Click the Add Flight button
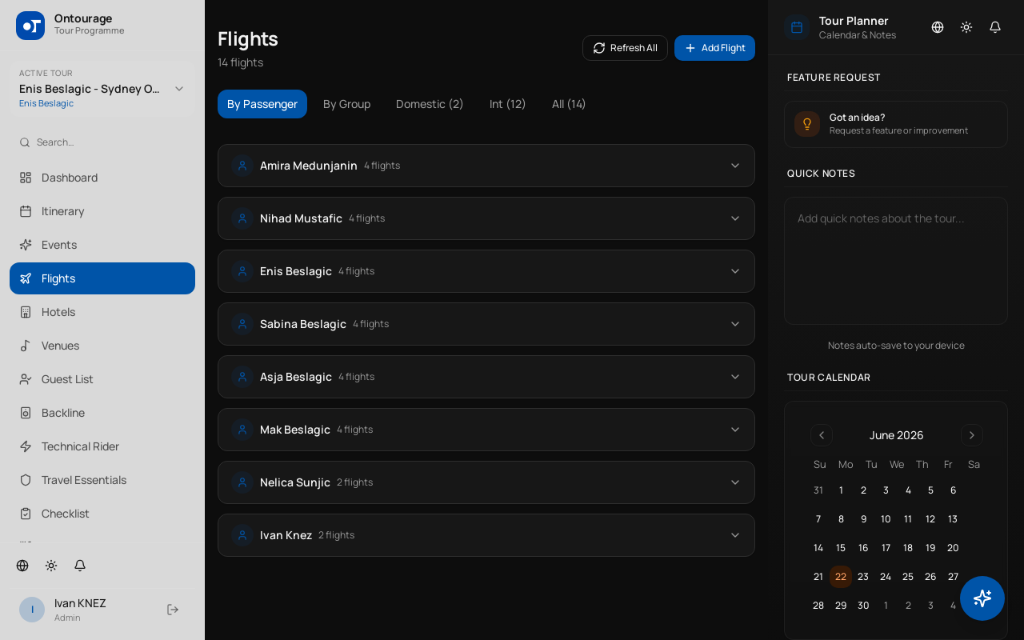The height and width of the screenshot is (640, 1024). point(714,48)
